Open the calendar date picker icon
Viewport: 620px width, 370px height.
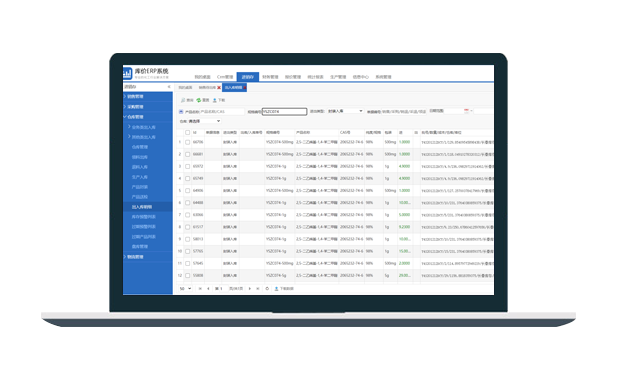466,111
